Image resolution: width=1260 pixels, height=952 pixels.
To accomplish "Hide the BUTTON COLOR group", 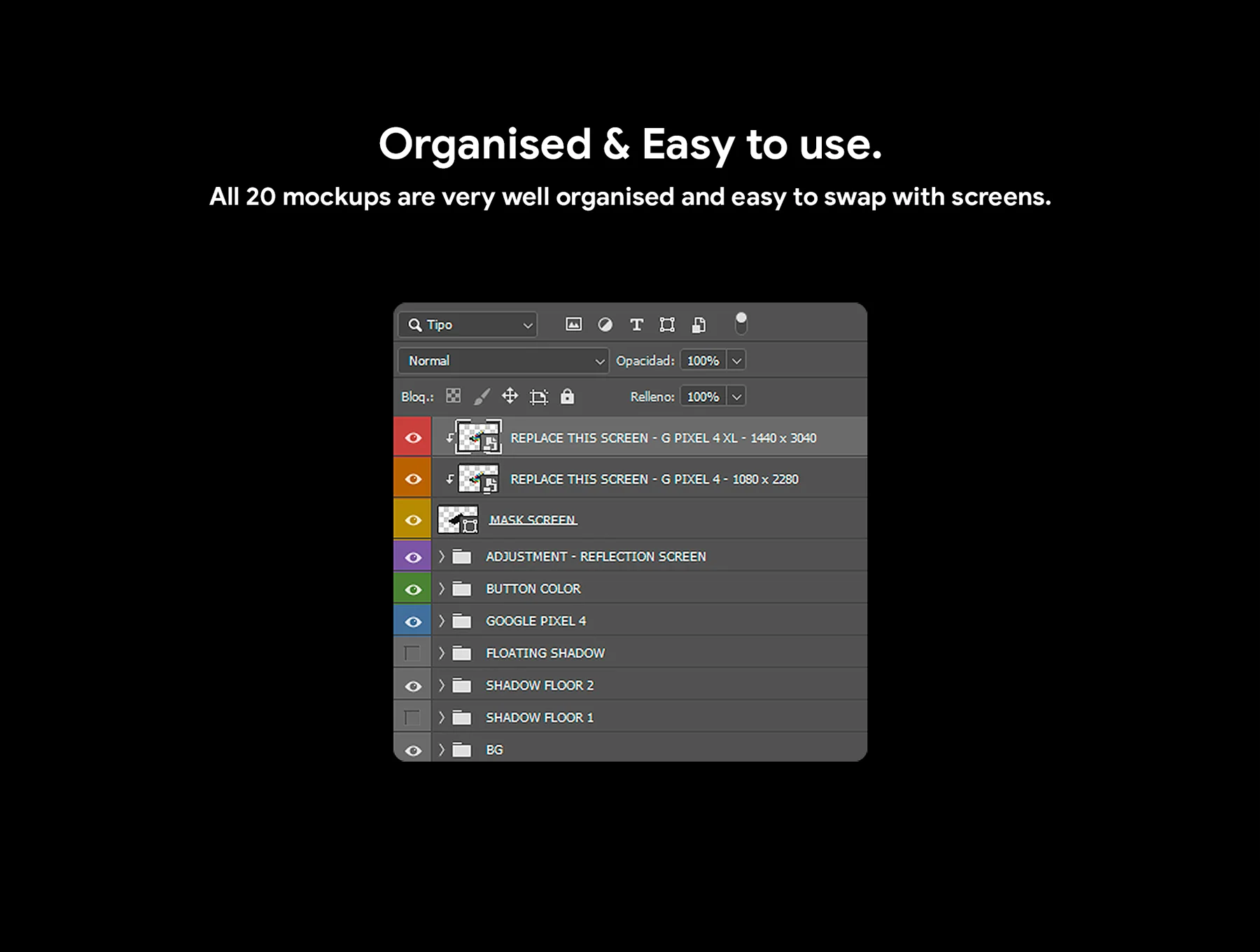I will point(413,589).
